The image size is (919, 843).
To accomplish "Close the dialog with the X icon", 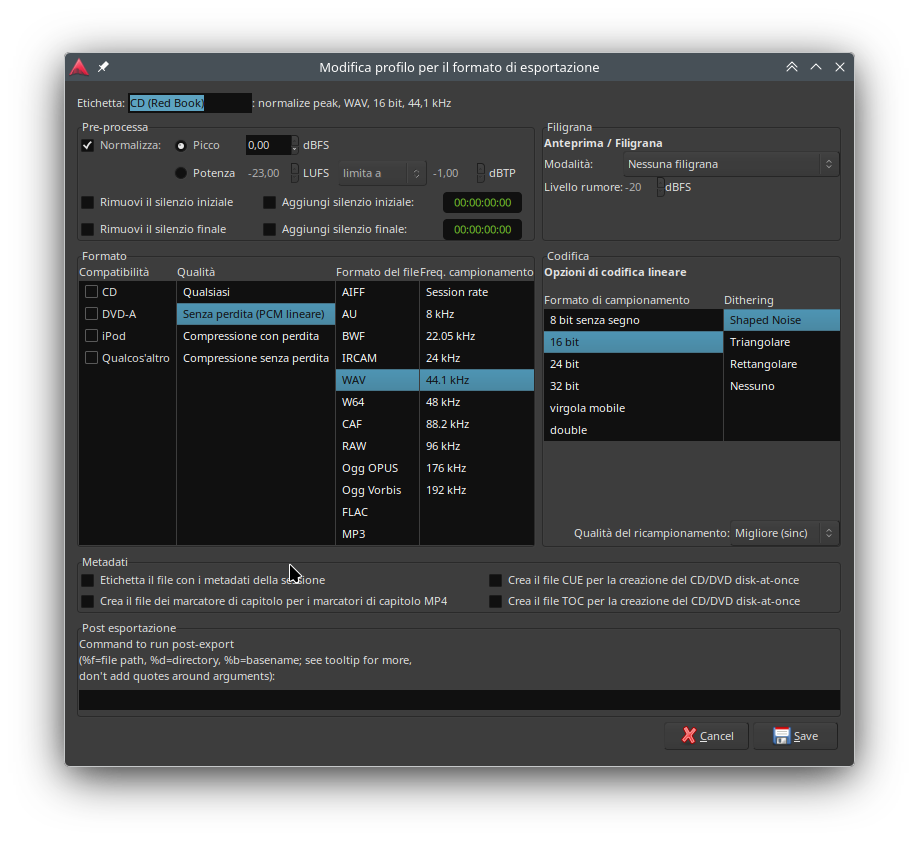I will 840,67.
